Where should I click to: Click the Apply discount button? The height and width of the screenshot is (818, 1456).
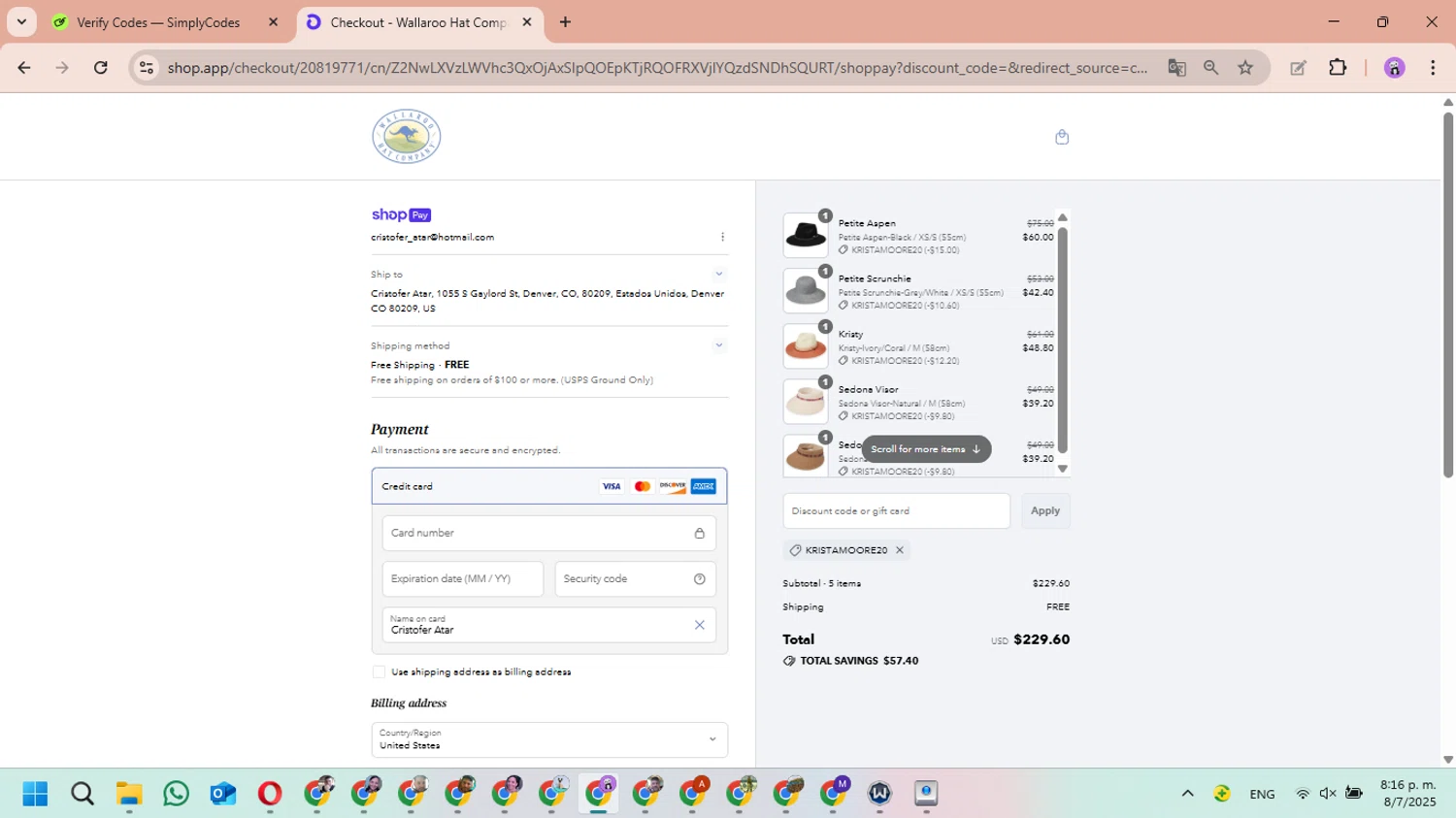[x=1045, y=511]
